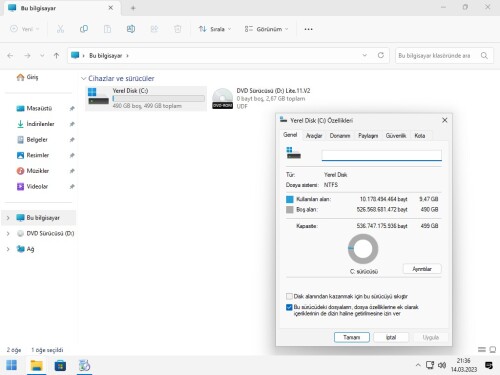The width and height of the screenshot is (500, 375).
Task: Switch to the Araçlar tab
Action: tap(314, 136)
